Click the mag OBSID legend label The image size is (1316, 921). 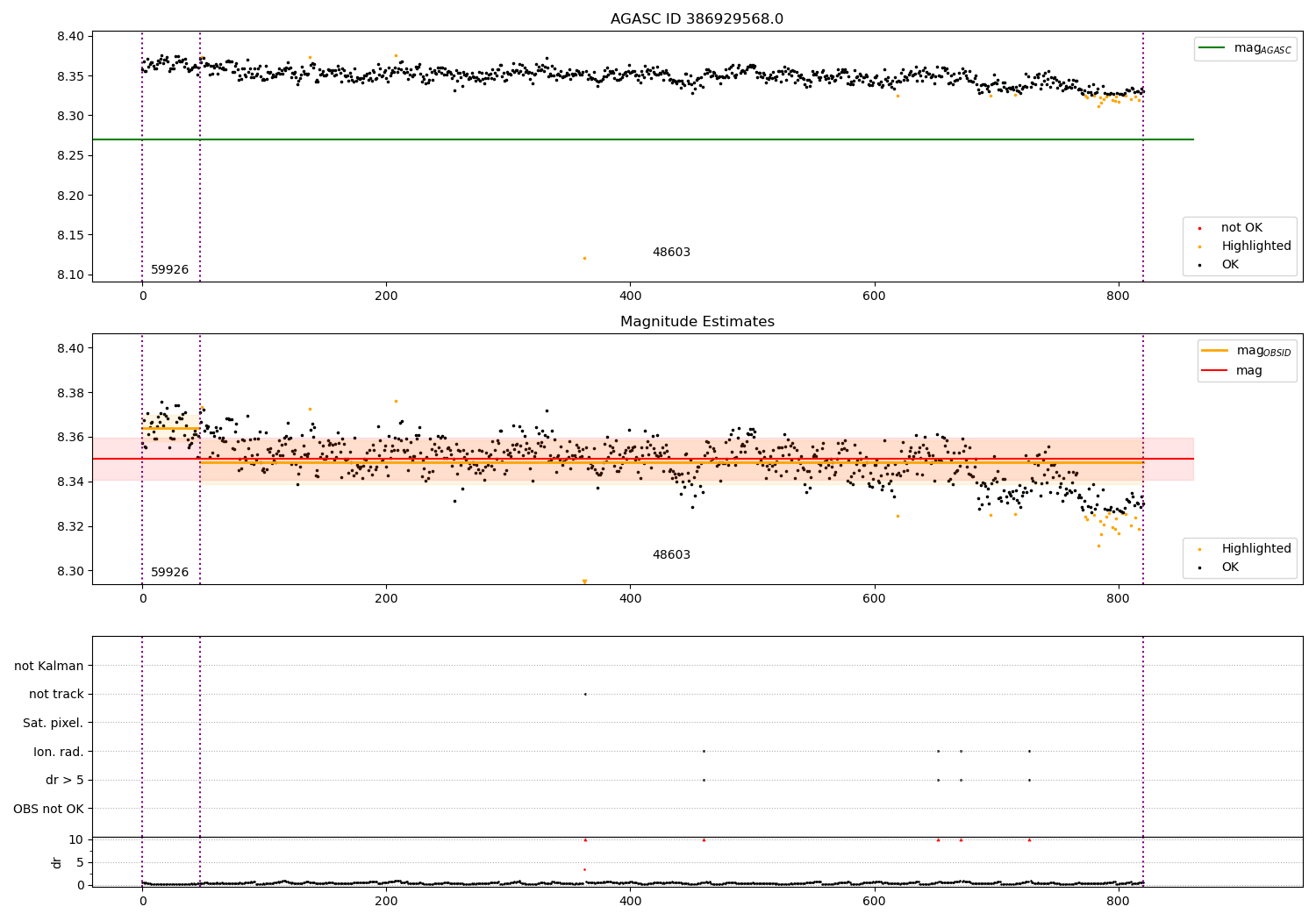click(1264, 351)
